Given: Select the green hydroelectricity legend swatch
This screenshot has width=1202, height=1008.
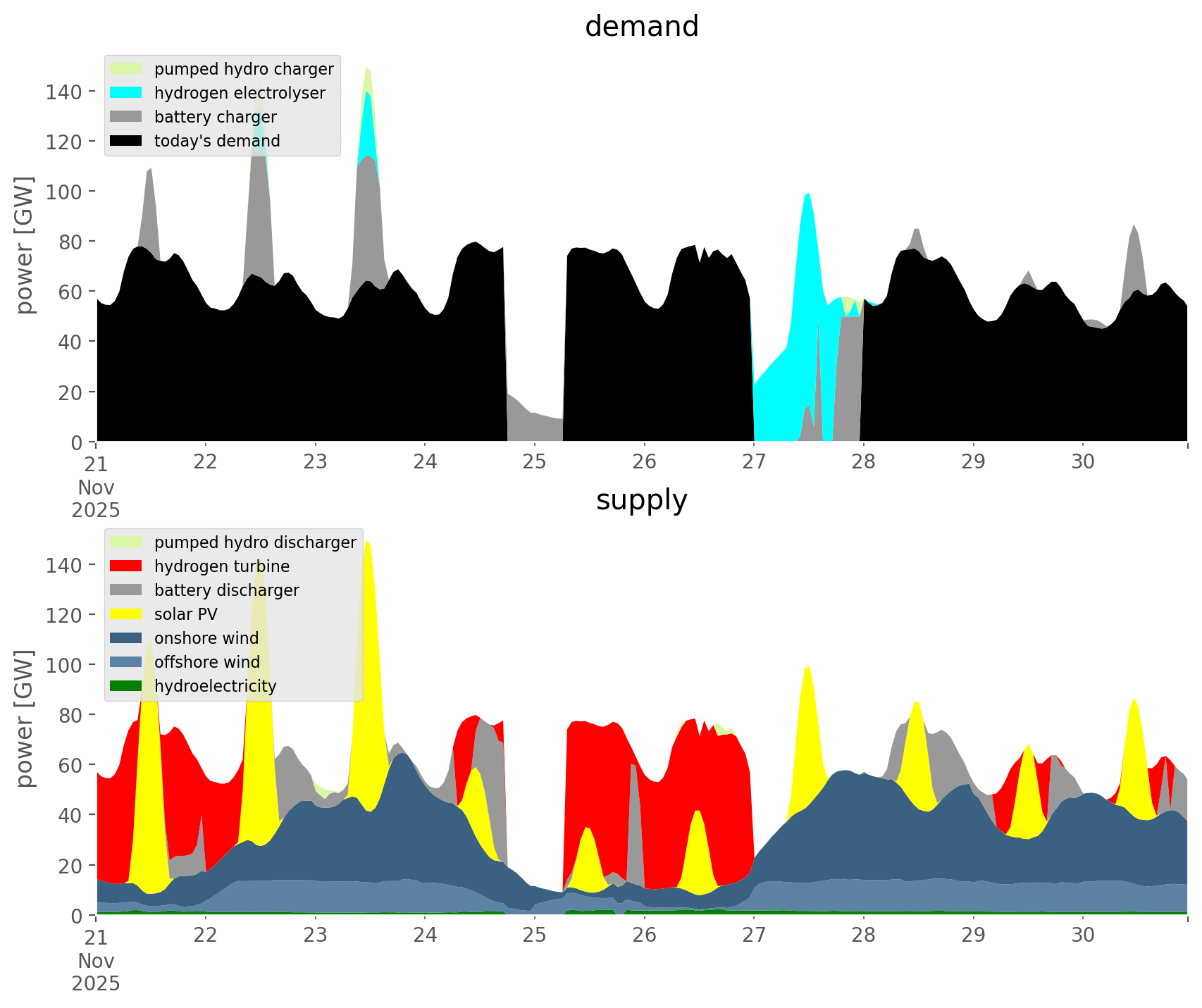Looking at the screenshot, I should click(126, 686).
